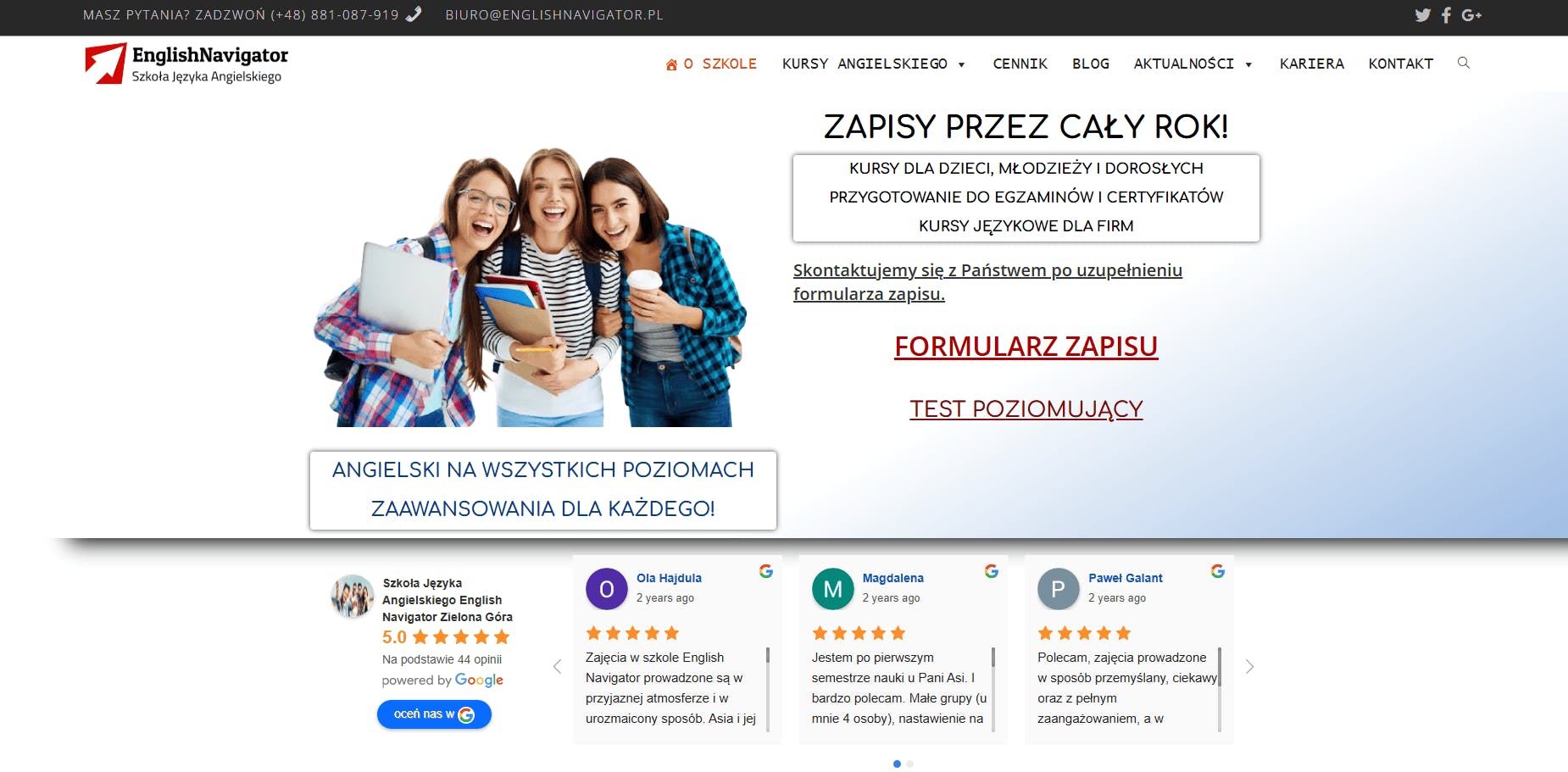Click the biuro@englishnavigator.pl email address

click(x=554, y=14)
